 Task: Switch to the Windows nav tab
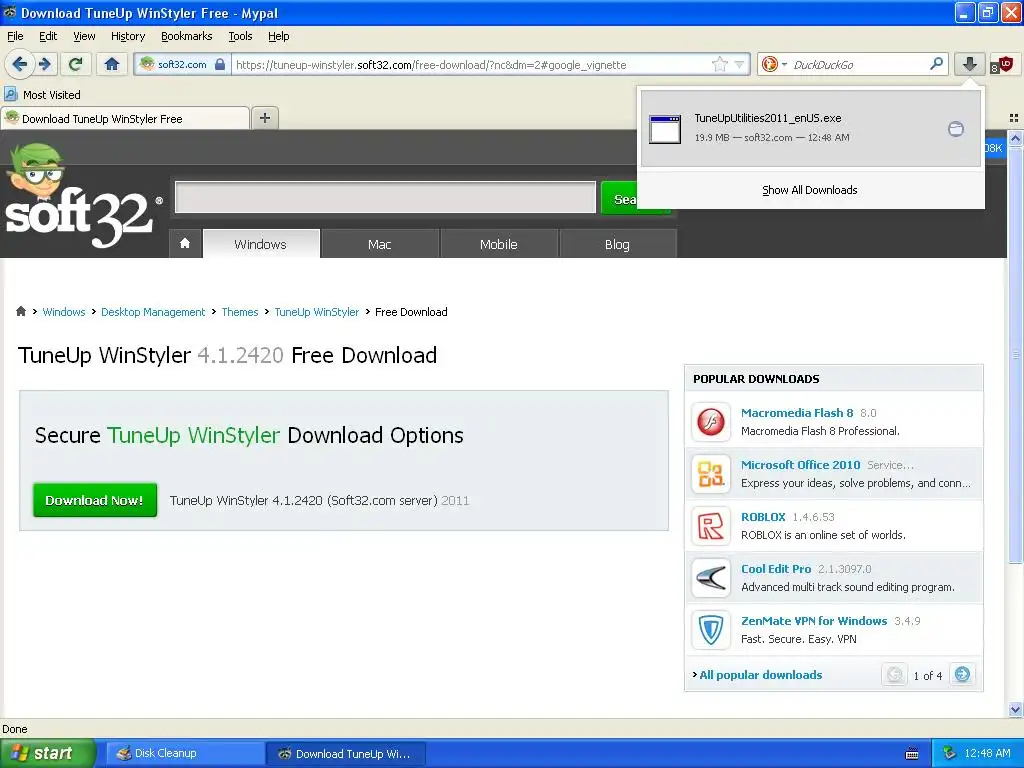(261, 244)
